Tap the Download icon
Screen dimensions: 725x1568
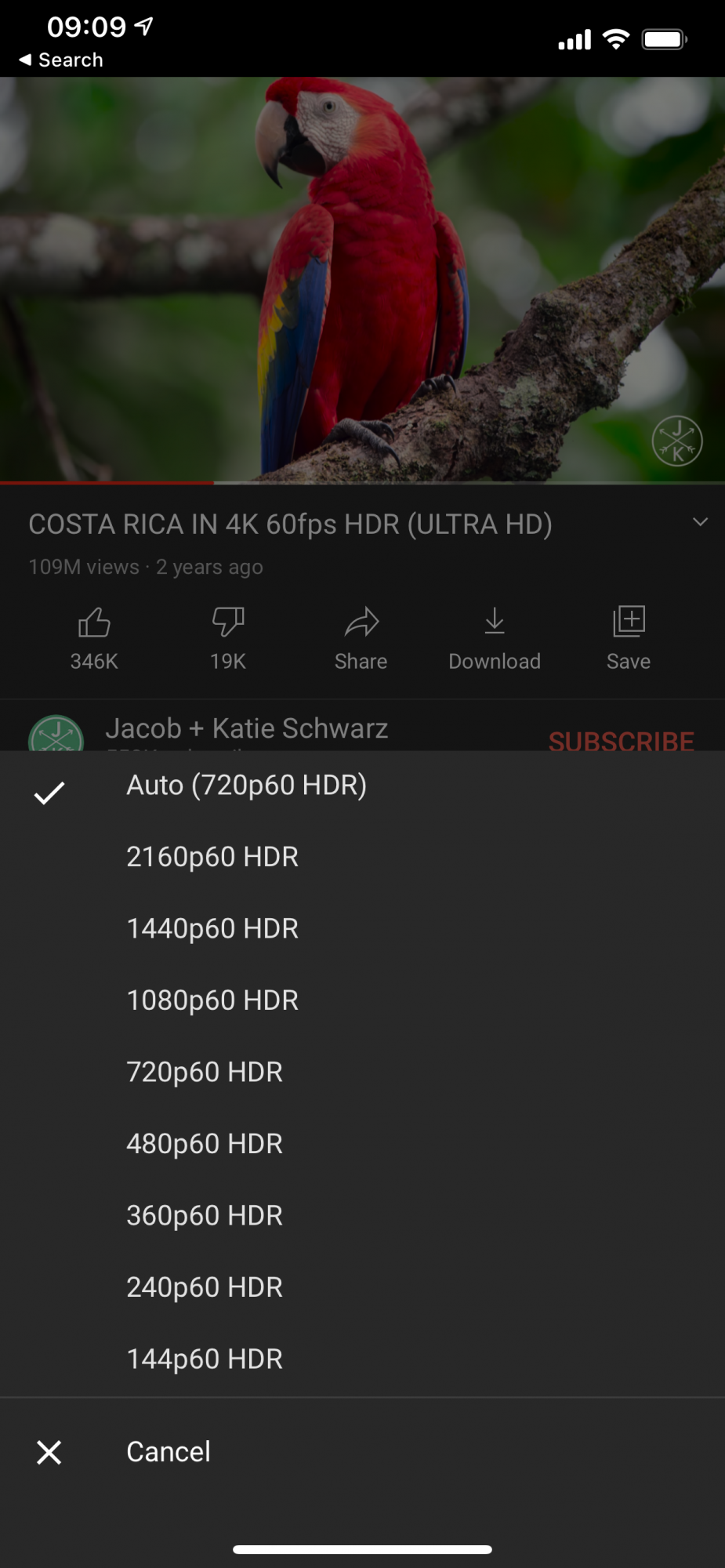pos(495,621)
